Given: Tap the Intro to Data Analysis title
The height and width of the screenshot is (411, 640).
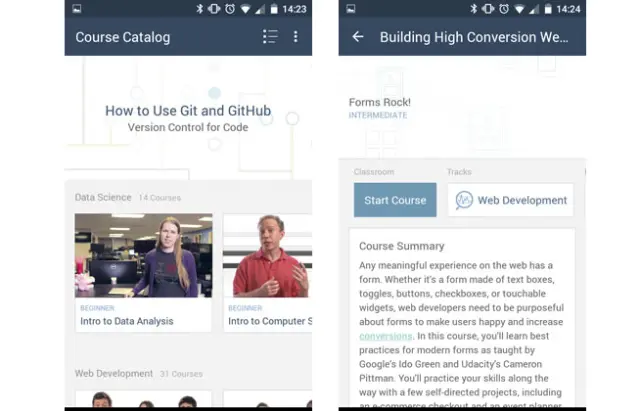Looking at the screenshot, I should pyautogui.click(x=127, y=321).
